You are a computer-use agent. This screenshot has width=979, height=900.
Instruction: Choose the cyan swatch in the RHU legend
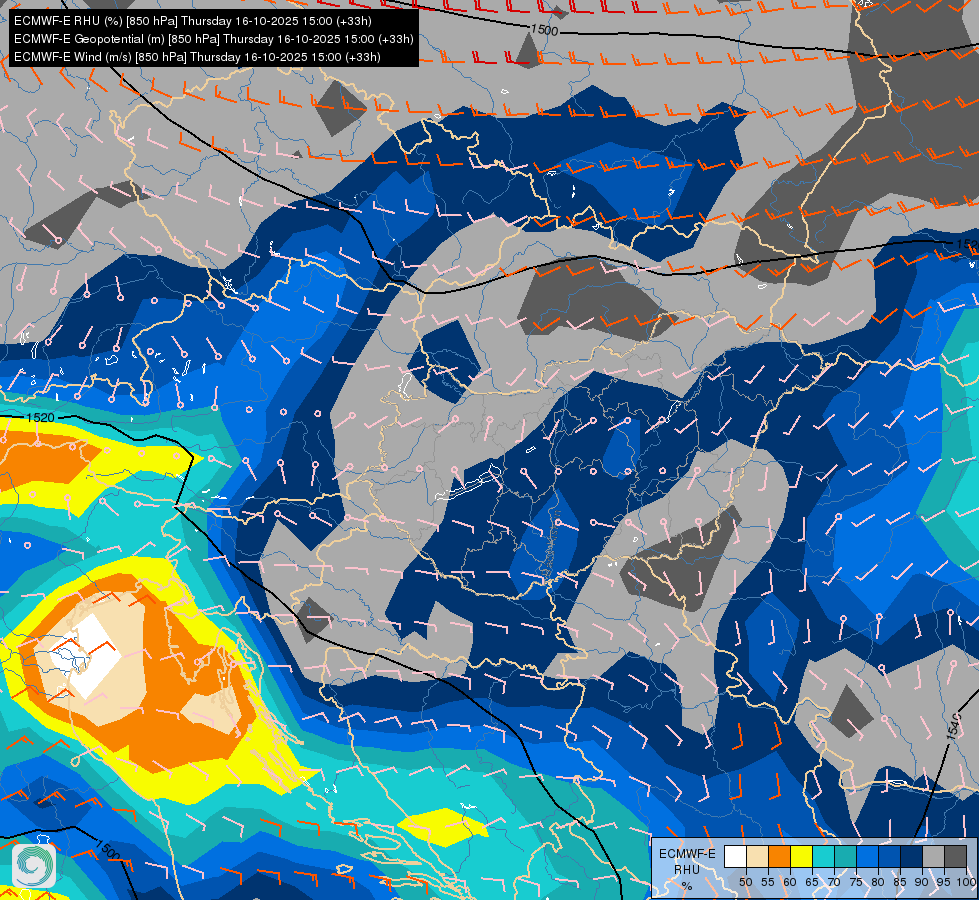tap(824, 856)
